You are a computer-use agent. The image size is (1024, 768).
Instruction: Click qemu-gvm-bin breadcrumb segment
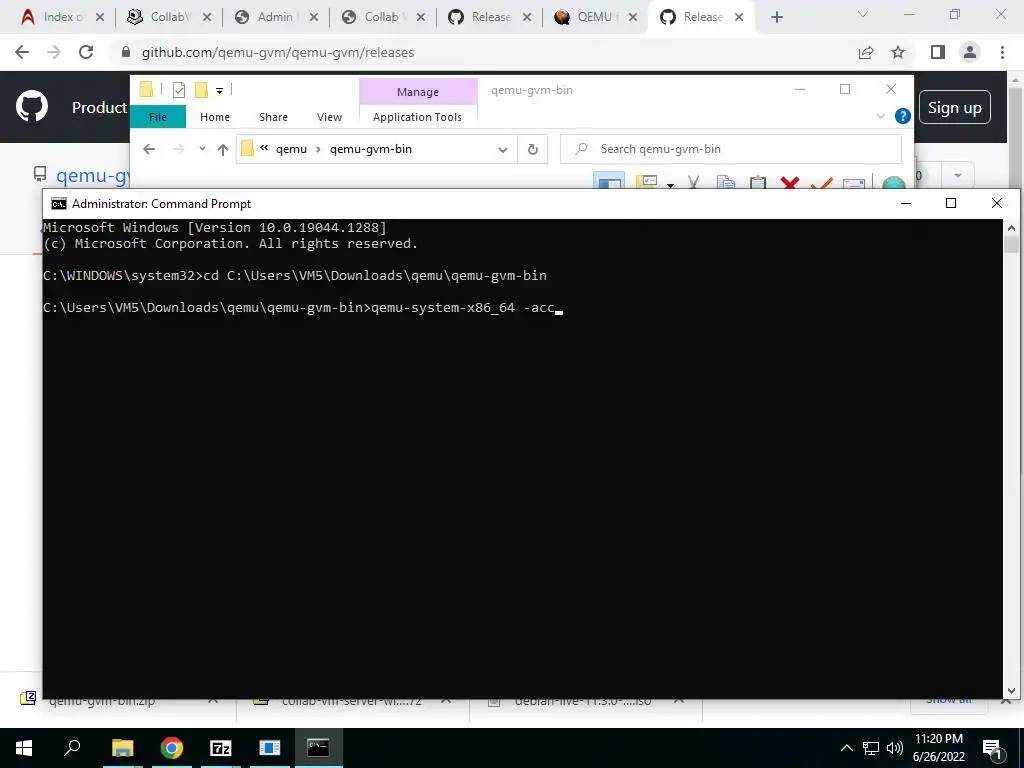(x=371, y=150)
